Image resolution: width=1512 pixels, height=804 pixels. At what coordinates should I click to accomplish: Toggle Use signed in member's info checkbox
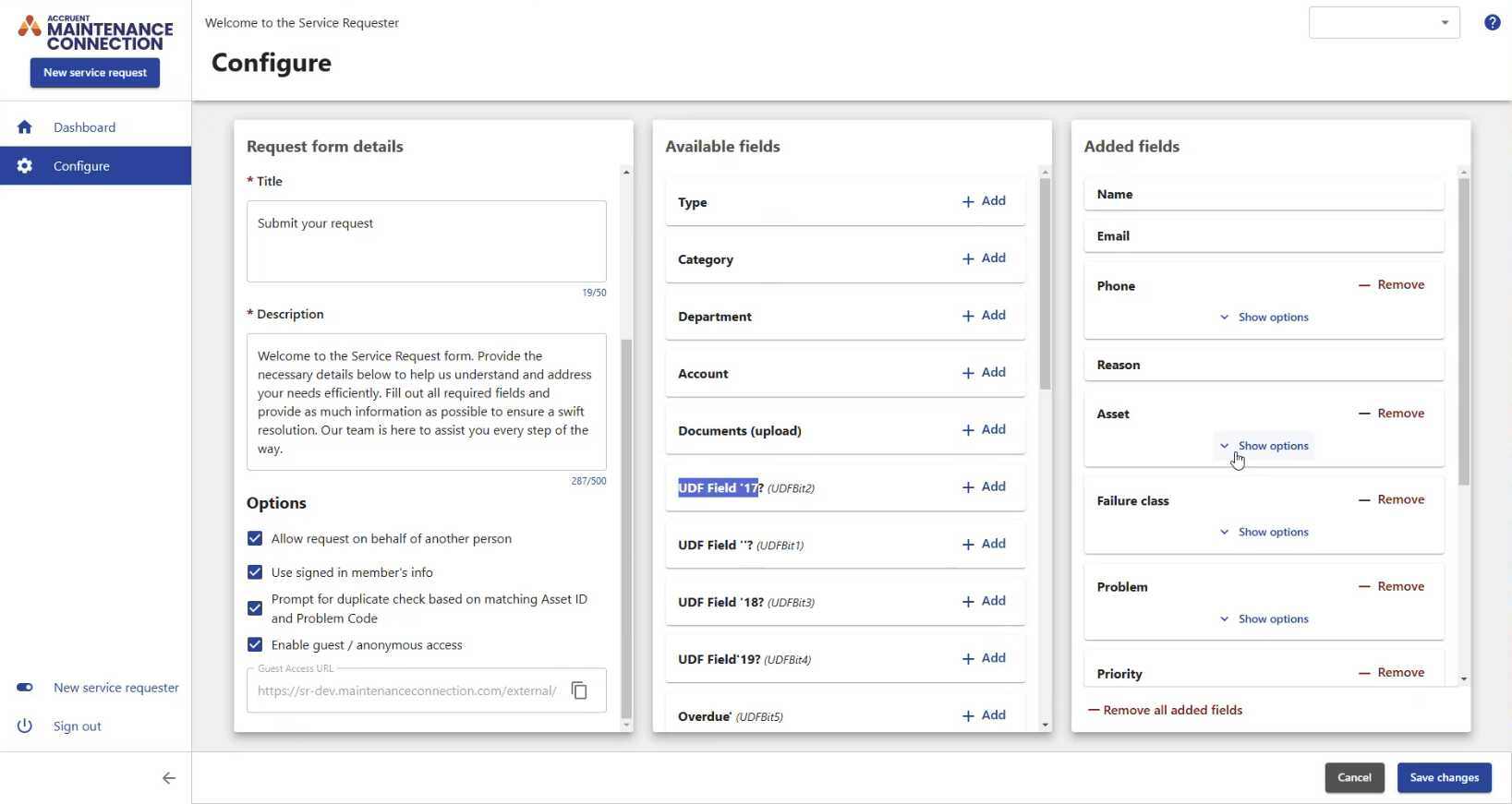pos(255,572)
